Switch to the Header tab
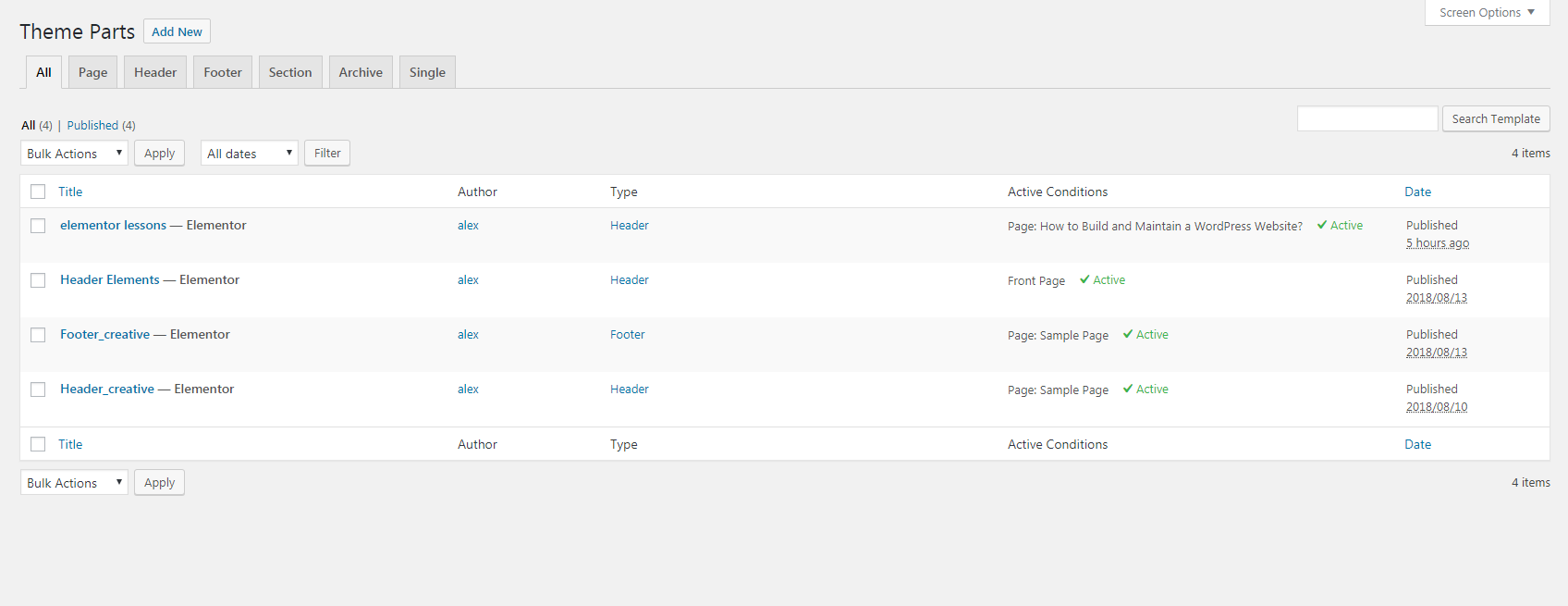This screenshot has width=1568, height=606. point(155,72)
